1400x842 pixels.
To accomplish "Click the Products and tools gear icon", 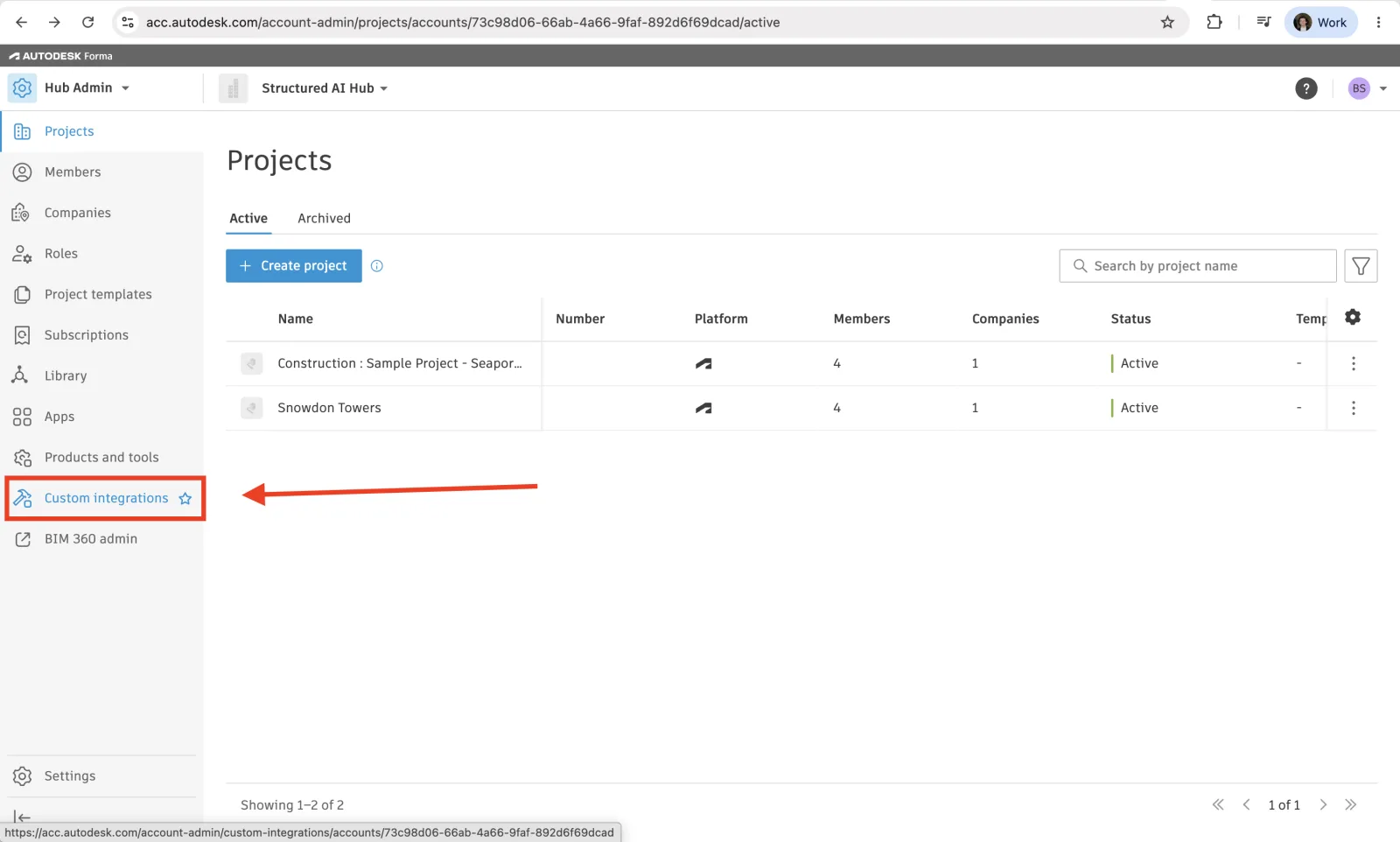I will coord(22,458).
